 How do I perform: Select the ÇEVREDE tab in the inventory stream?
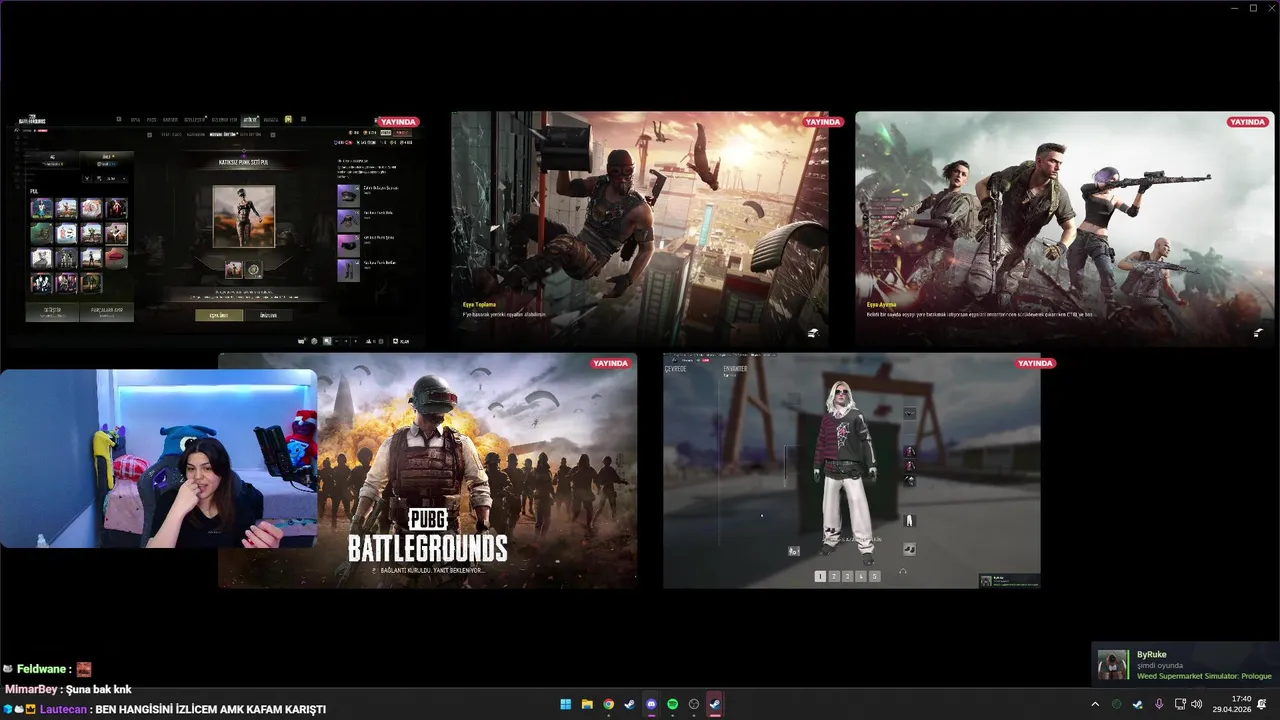pos(676,369)
